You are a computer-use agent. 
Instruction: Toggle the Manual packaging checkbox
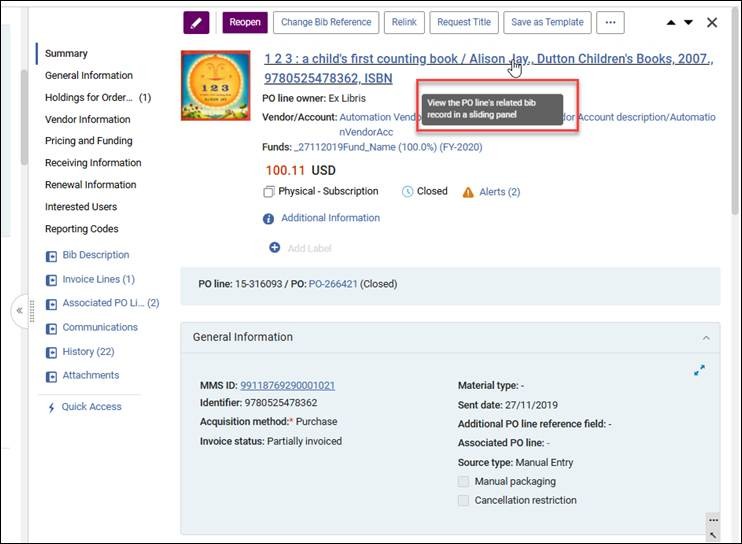(464, 482)
